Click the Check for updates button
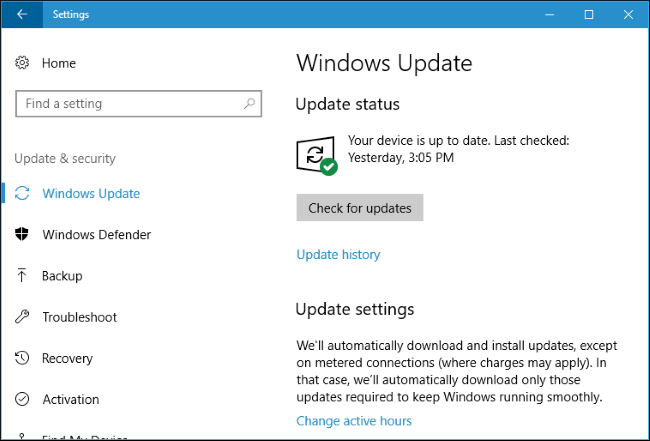 point(360,208)
